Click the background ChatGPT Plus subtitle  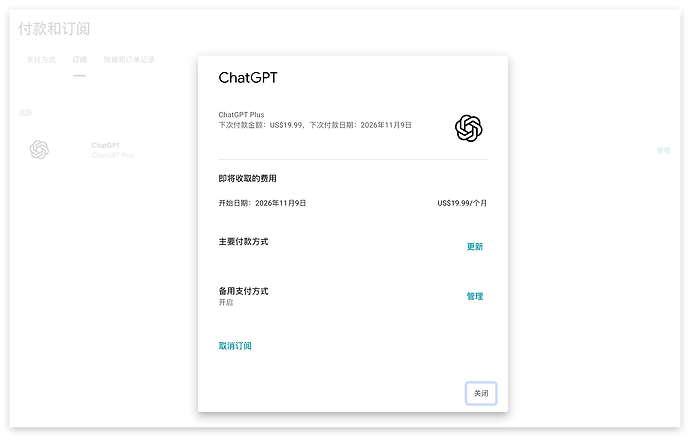pos(113,155)
